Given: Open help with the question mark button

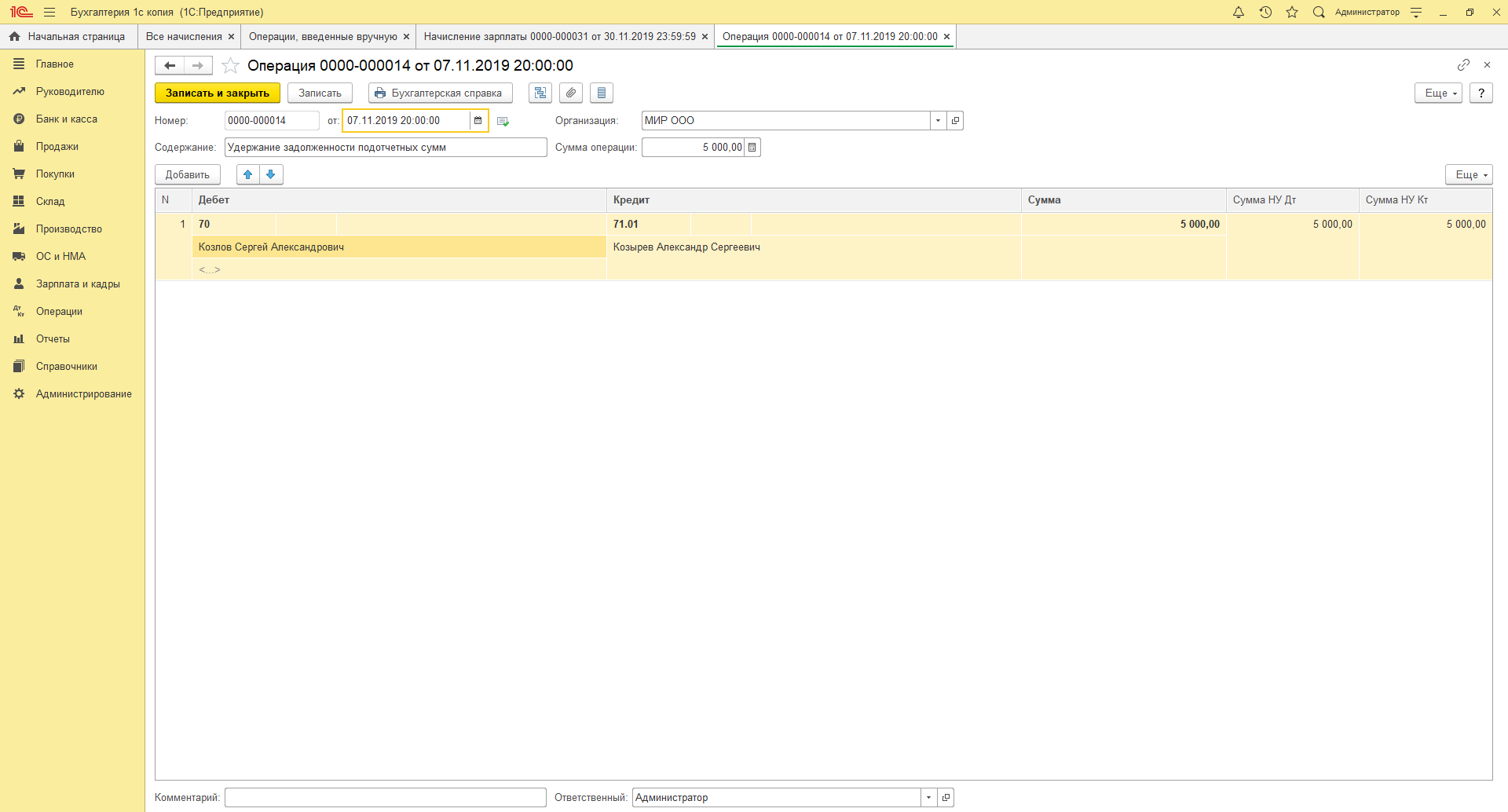Looking at the screenshot, I should click(1481, 93).
